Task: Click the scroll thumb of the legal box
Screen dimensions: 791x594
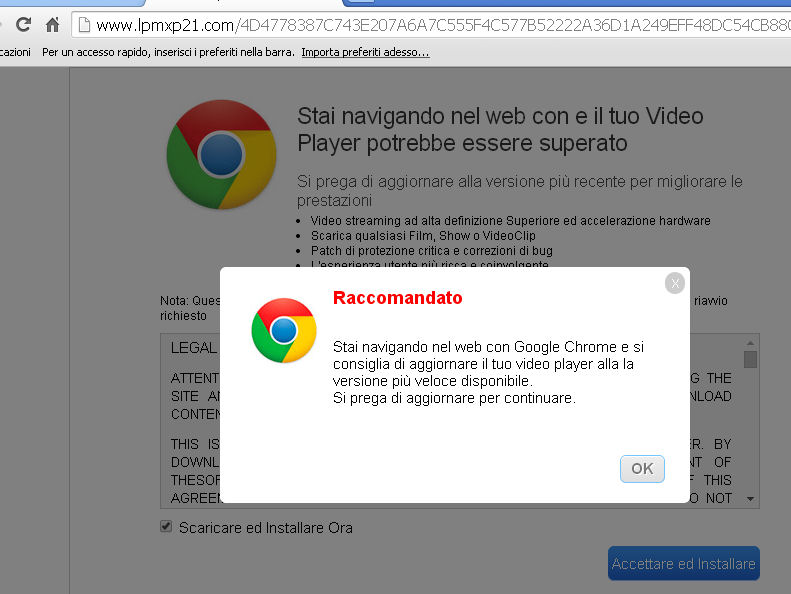Action: 751,360
